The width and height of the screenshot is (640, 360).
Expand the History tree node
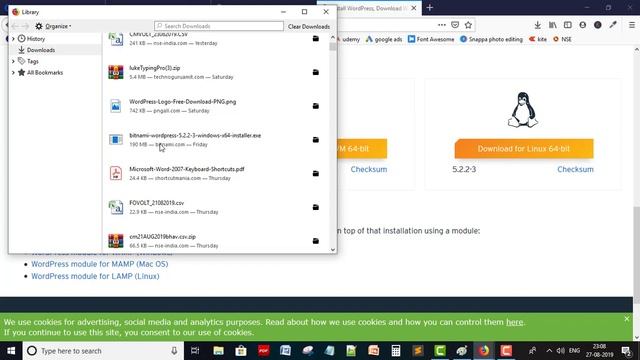[x=13, y=39]
